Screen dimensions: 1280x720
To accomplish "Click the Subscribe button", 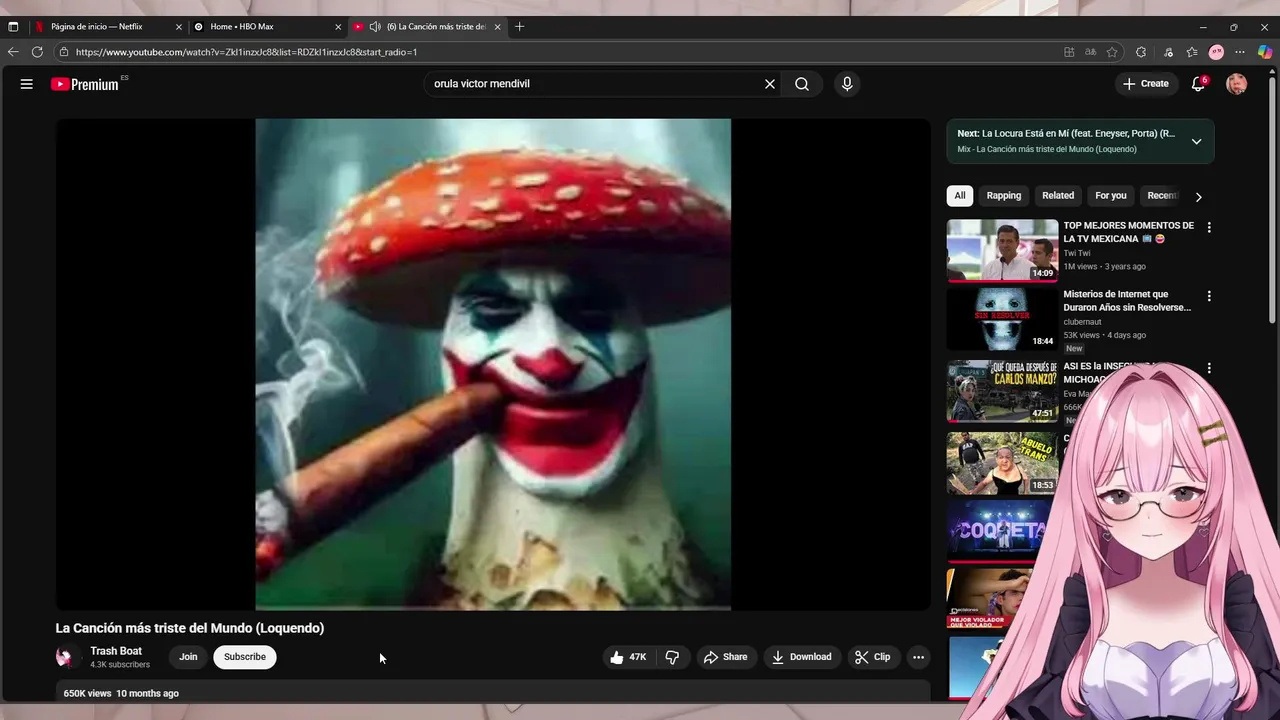I will [x=245, y=657].
